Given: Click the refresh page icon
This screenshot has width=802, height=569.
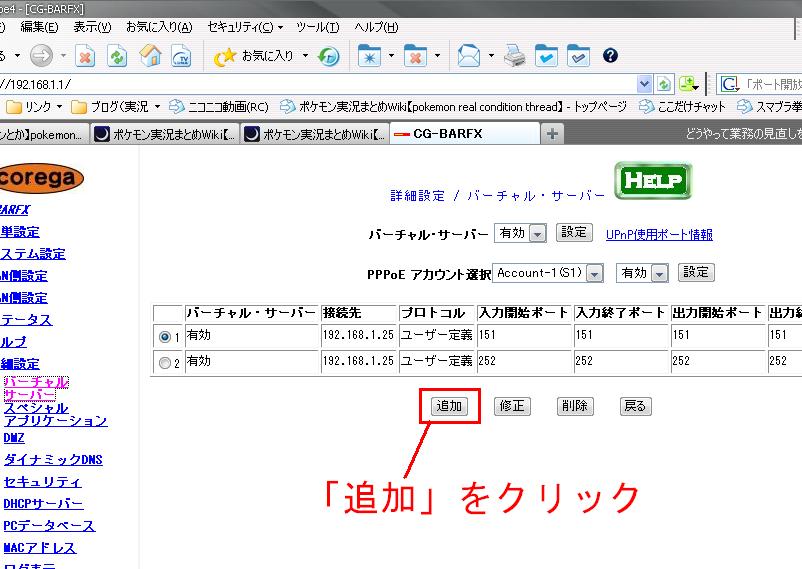Looking at the screenshot, I should [117, 56].
